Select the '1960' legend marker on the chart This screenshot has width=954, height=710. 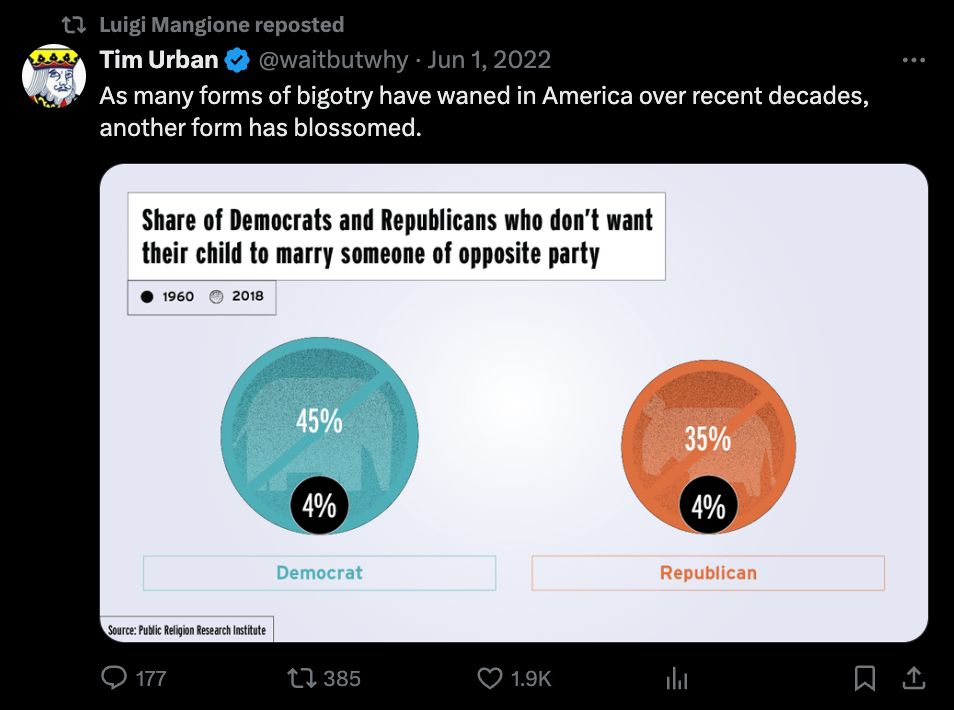pyautogui.click(x=147, y=297)
